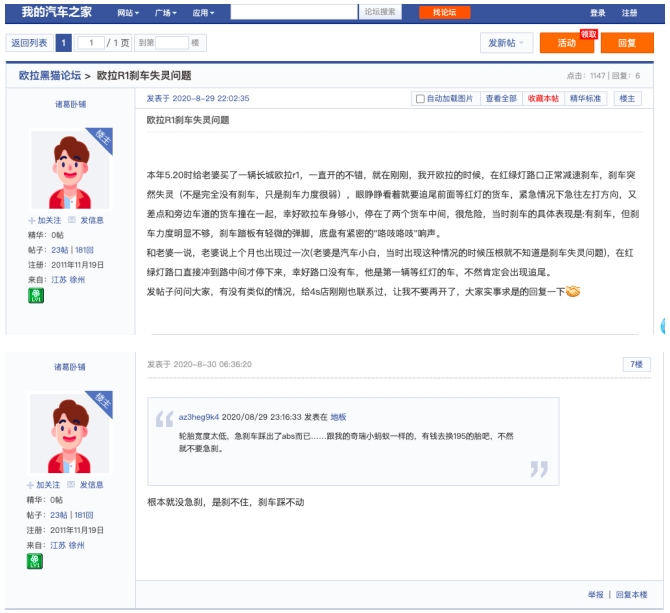Click 地板 link in the quote

[x=338, y=417]
